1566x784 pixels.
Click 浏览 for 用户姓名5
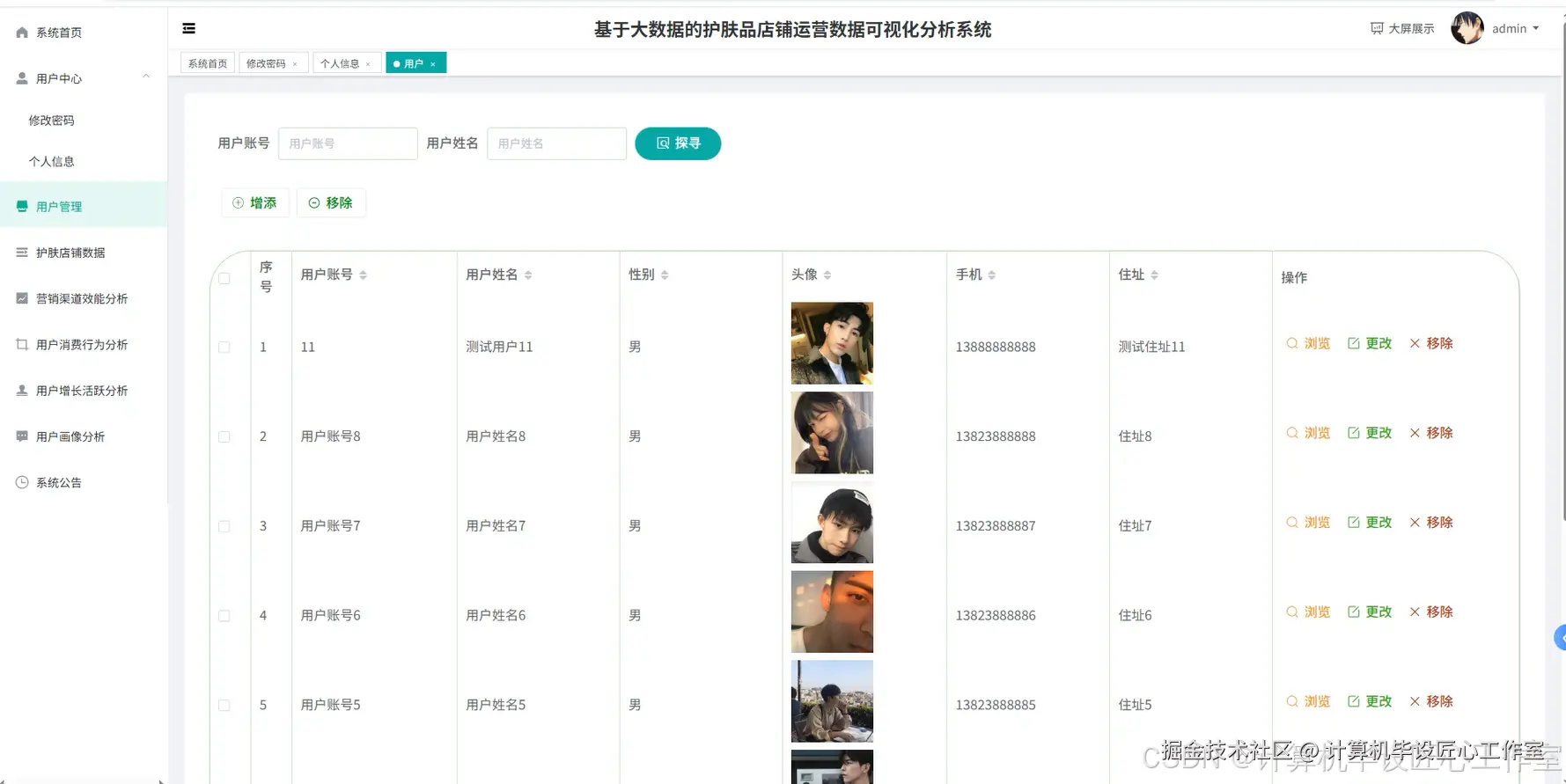1308,701
